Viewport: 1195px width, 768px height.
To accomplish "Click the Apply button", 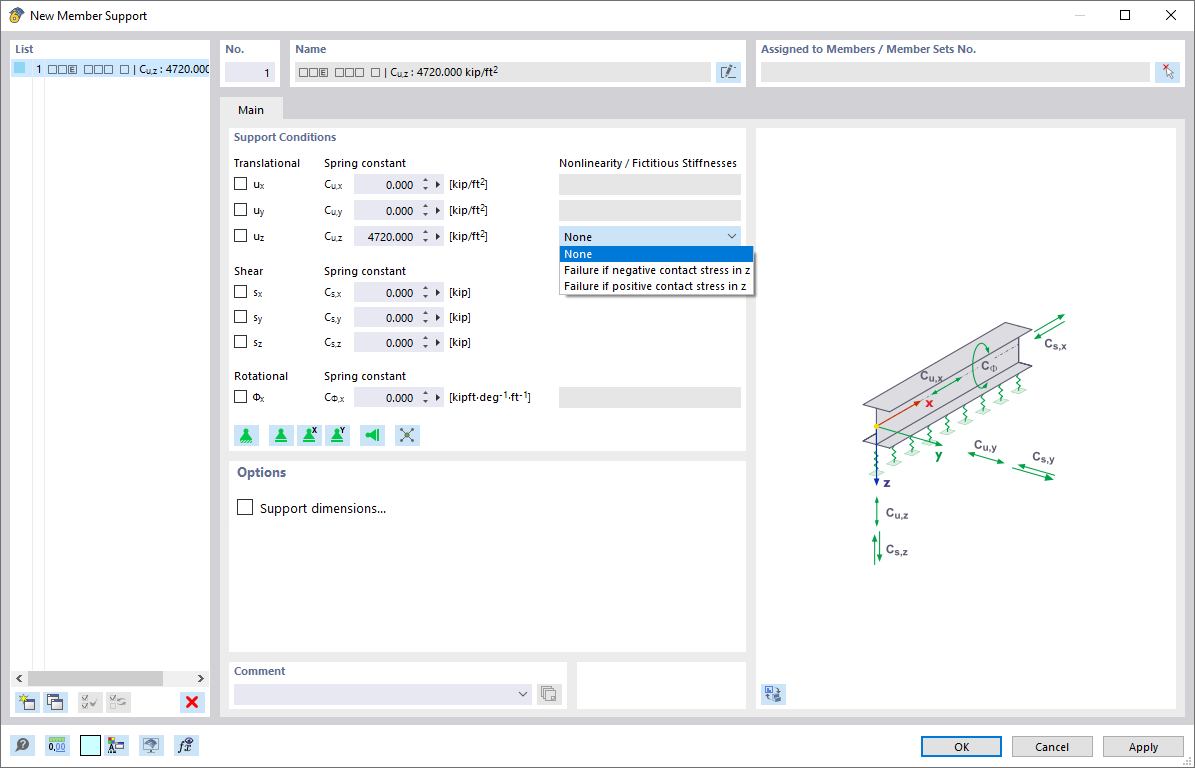I will 1143,747.
